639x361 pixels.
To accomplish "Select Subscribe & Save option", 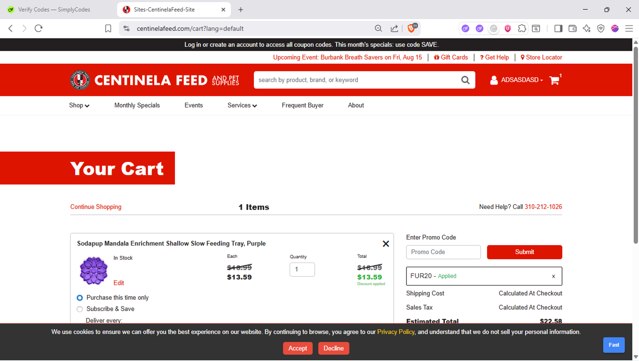I will click(79, 309).
